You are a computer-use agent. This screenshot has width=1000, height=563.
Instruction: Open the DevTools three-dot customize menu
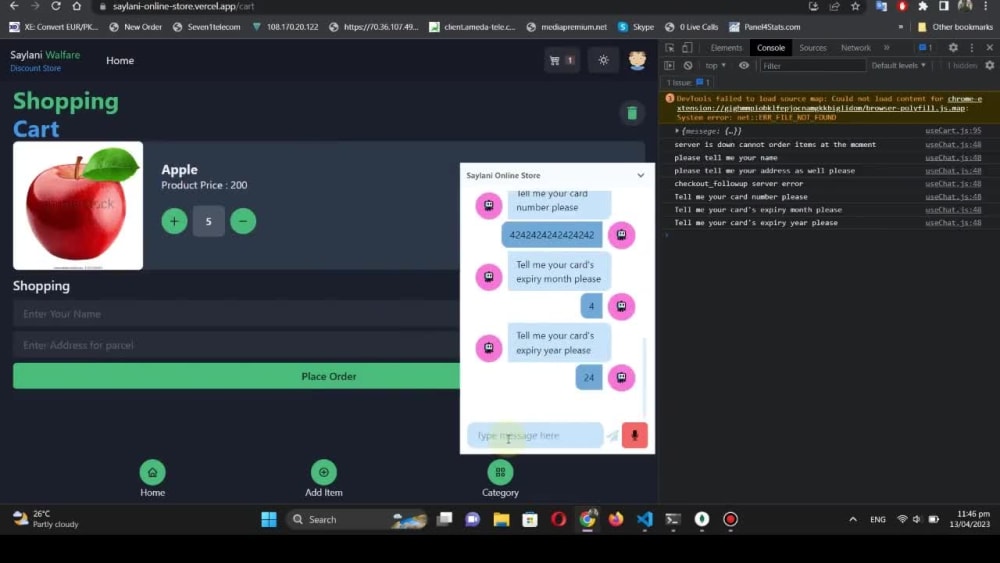pos(971,48)
